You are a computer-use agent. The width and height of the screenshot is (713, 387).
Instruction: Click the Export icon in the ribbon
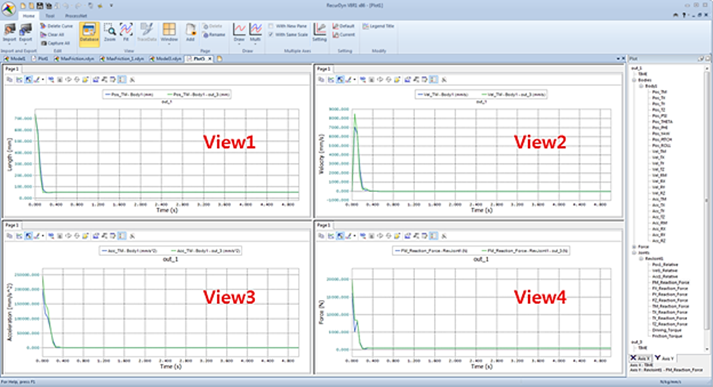pyautogui.click(x=25, y=33)
